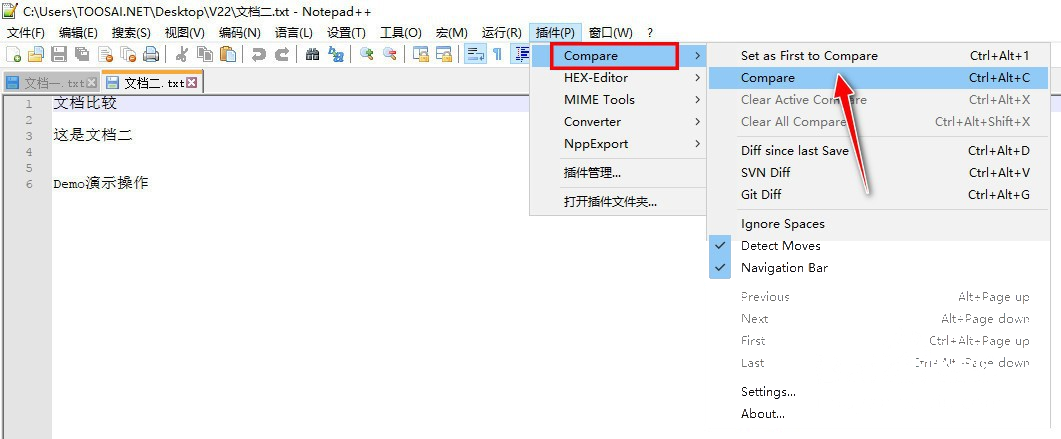1061x439 pixels.
Task: Click the Cut scissors icon
Action: [181, 54]
